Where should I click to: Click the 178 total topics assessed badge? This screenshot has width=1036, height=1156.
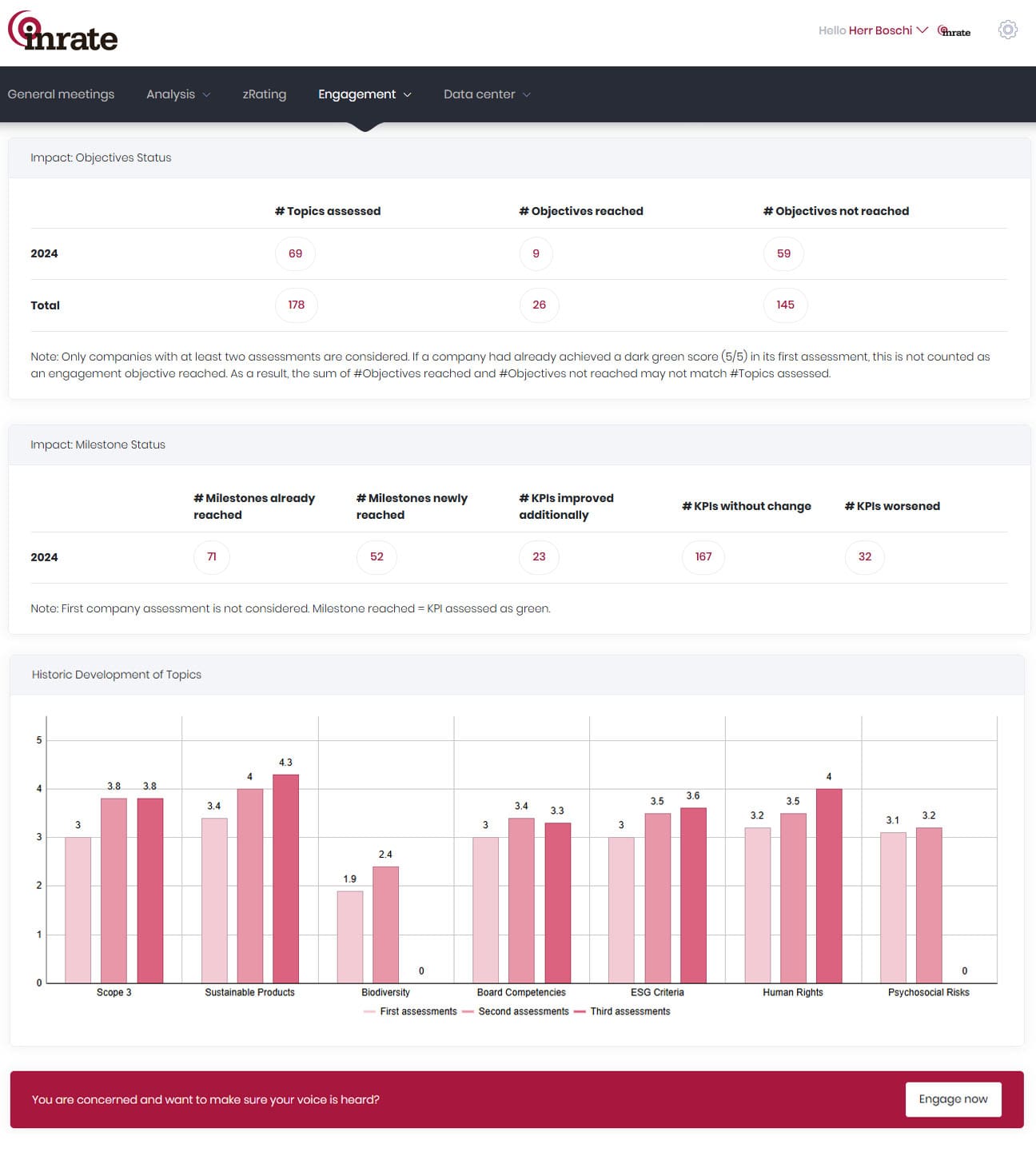(297, 305)
